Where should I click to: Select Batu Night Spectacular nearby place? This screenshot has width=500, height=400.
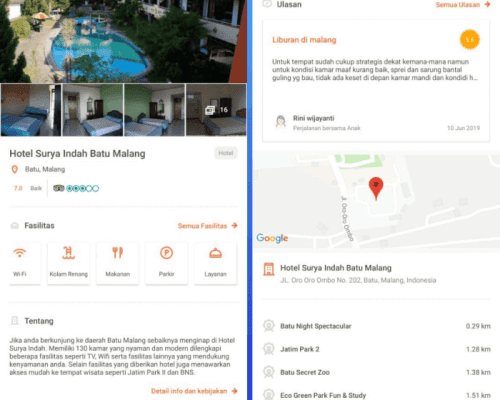click(x=376, y=326)
